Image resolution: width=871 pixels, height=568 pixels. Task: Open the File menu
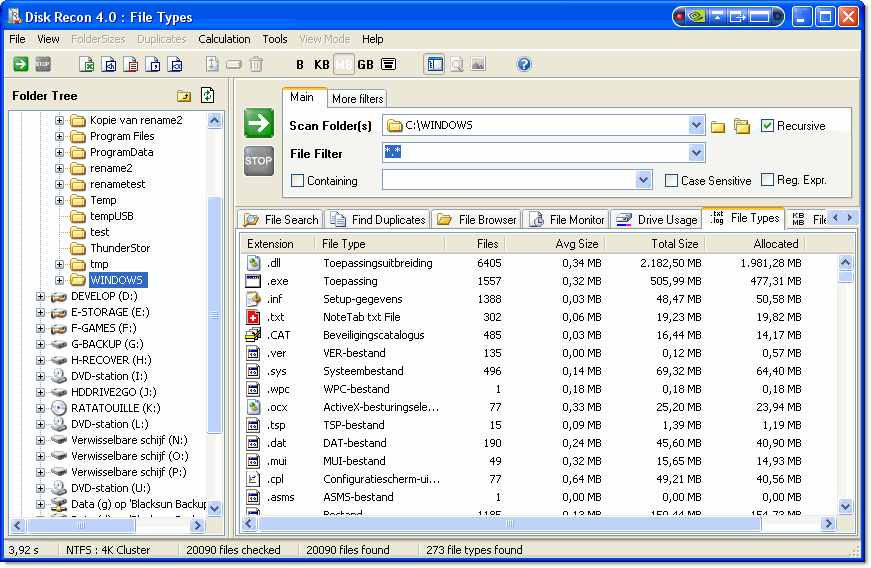pyautogui.click(x=17, y=39)
